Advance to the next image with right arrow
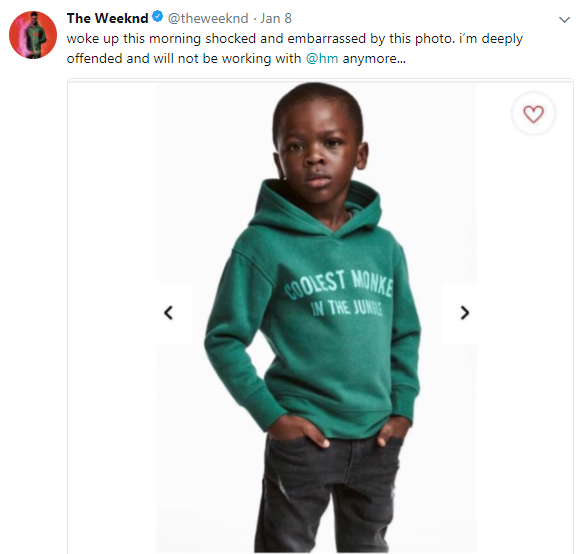The height and width of the screenshot is (554, 580). (465, 313)
